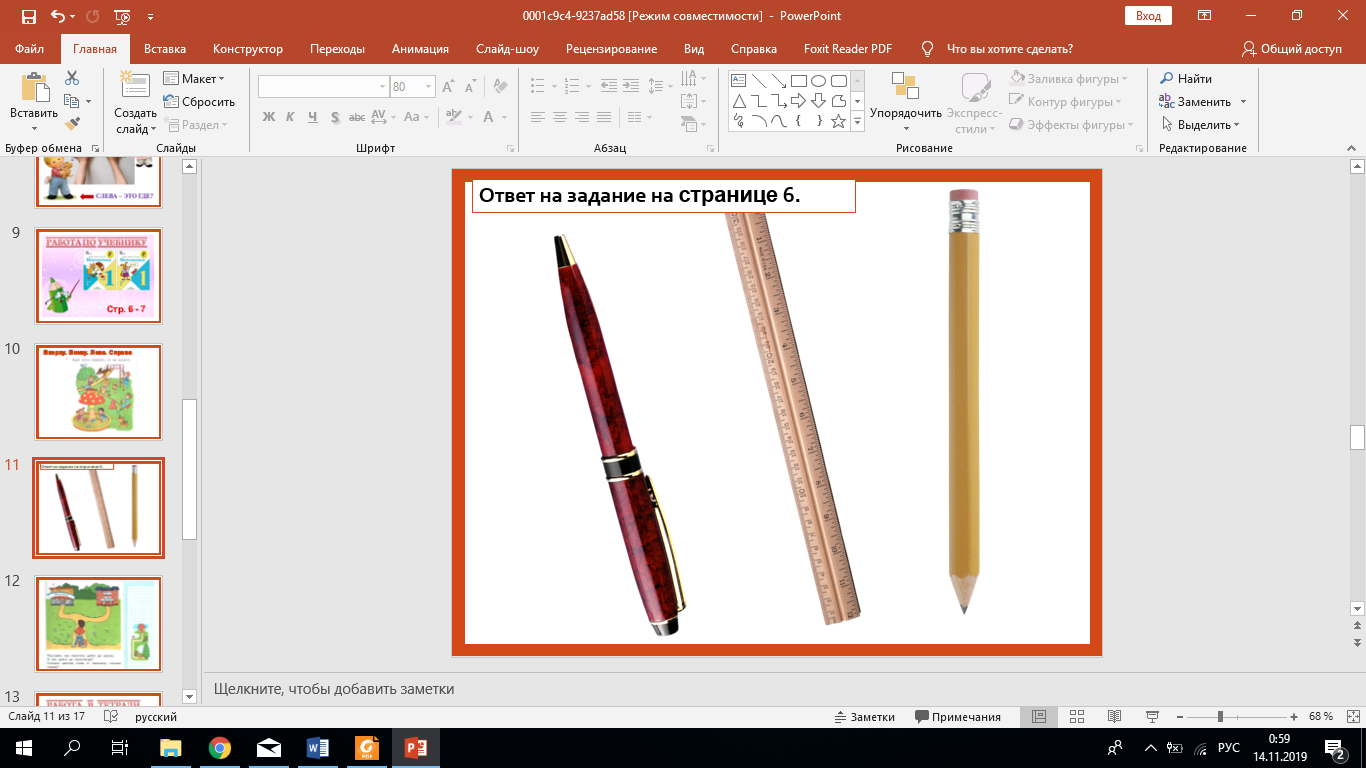Switch to Normal view in status bar
Image resolution: width=1366 pixels, height=768 pixels.
click(x=1039, y=717)
